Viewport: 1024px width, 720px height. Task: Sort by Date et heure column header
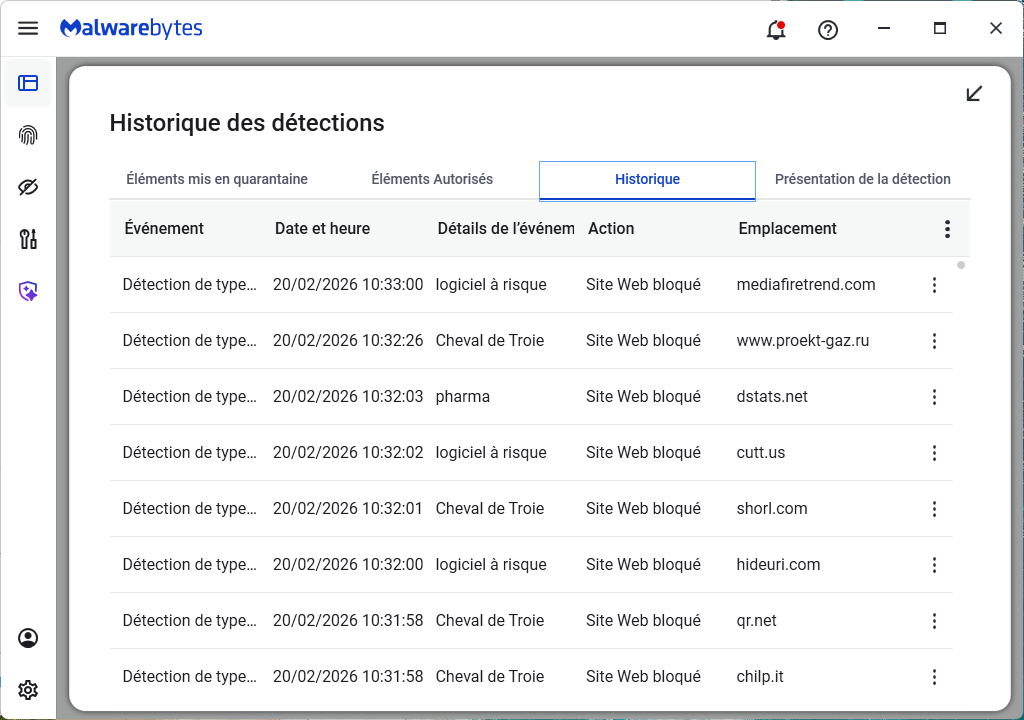pos(322,229)
